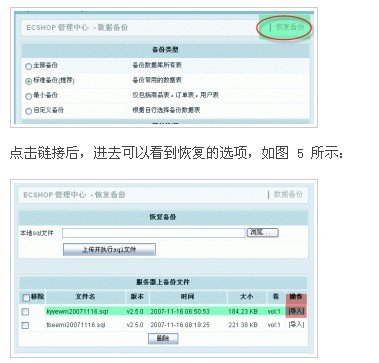Click the size value 184.23 KB

pos(243,311)
